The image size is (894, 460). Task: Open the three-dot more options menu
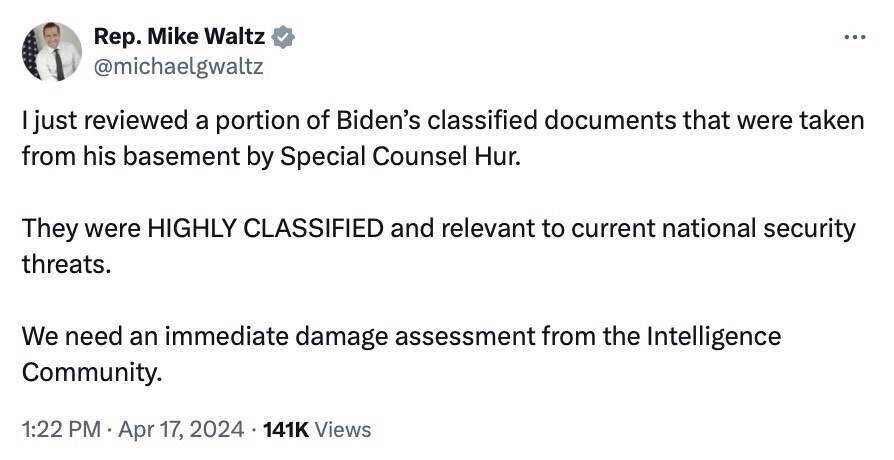point(854,38)
